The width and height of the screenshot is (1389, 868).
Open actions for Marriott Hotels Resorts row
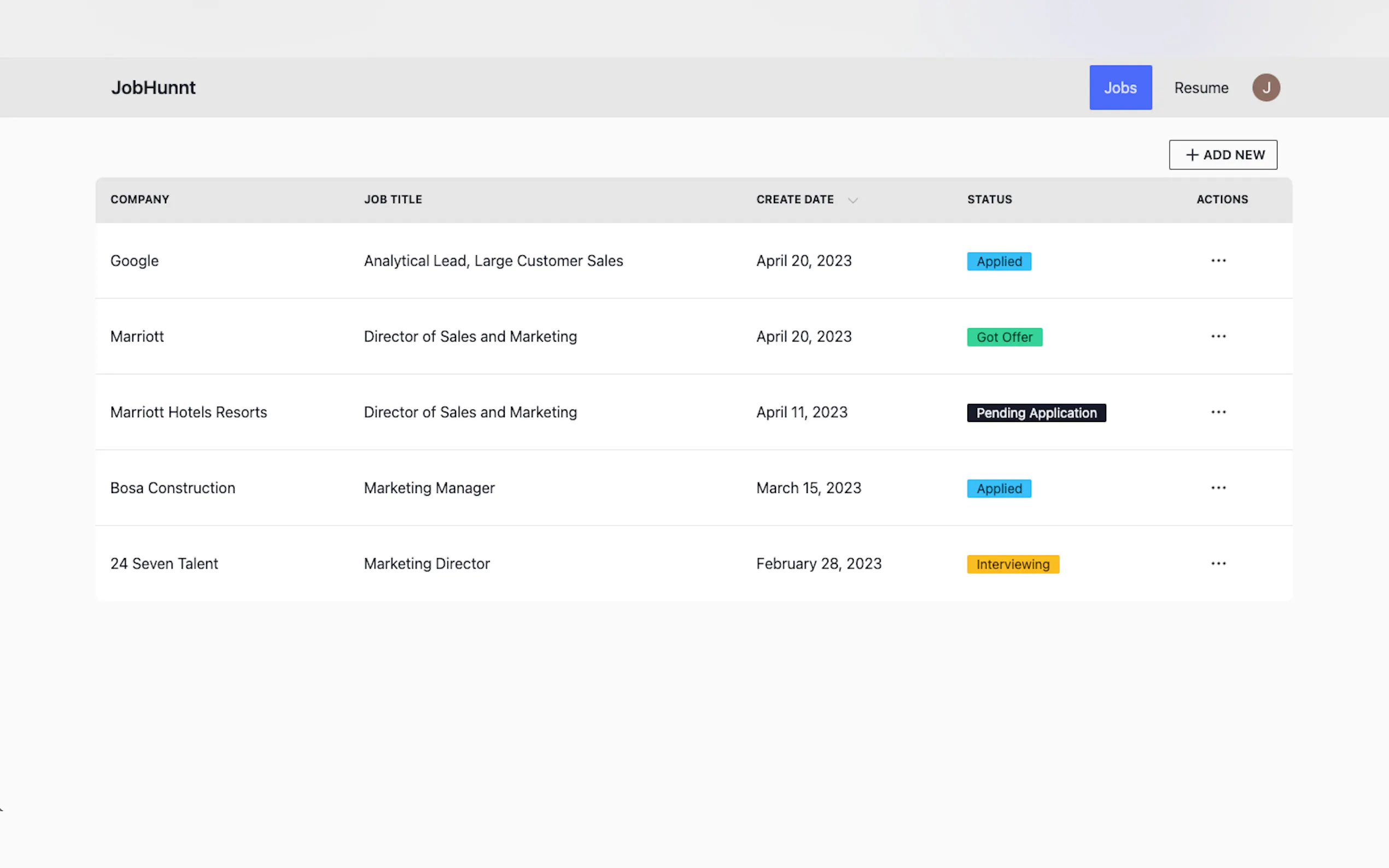(1218, 412)
